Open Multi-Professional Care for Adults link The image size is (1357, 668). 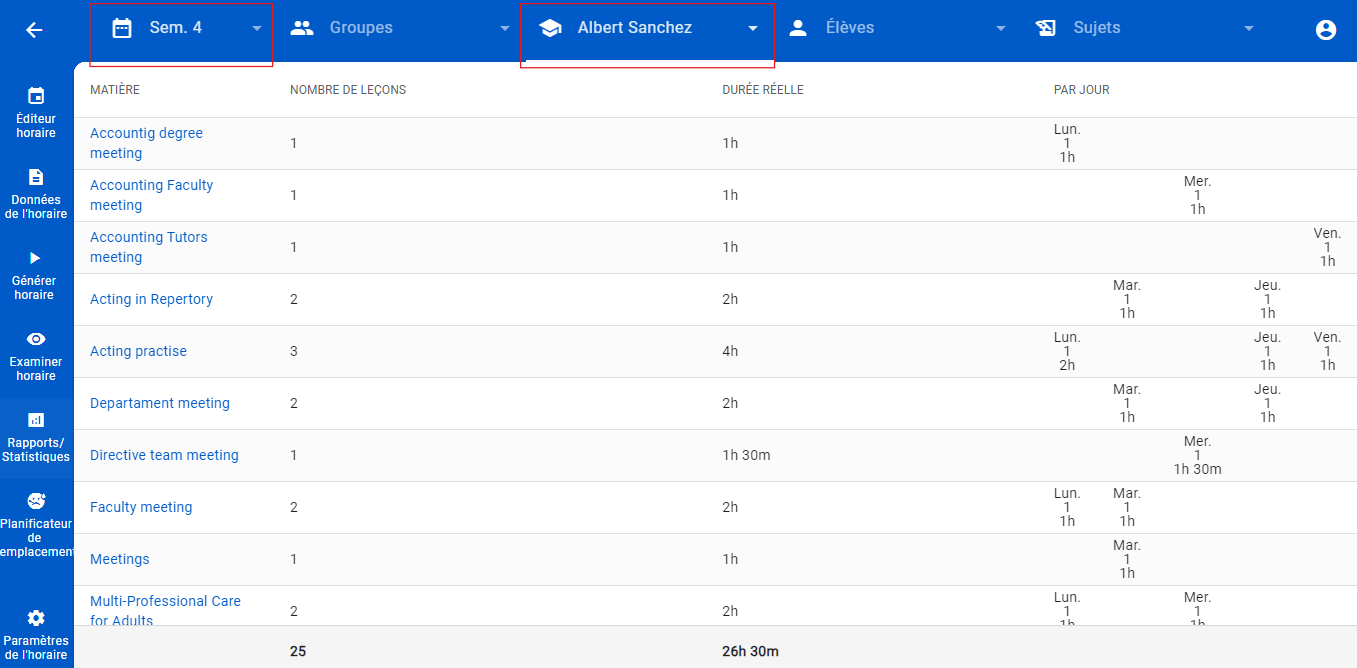[x=165, y=610]
